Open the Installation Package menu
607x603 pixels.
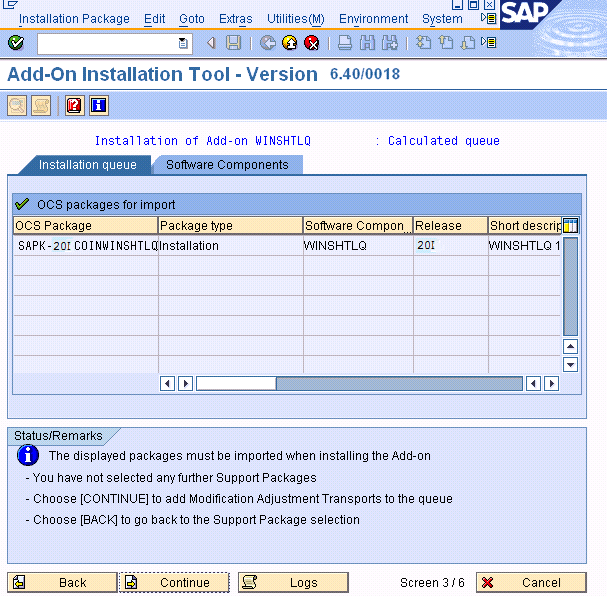[x=74, y=19]
